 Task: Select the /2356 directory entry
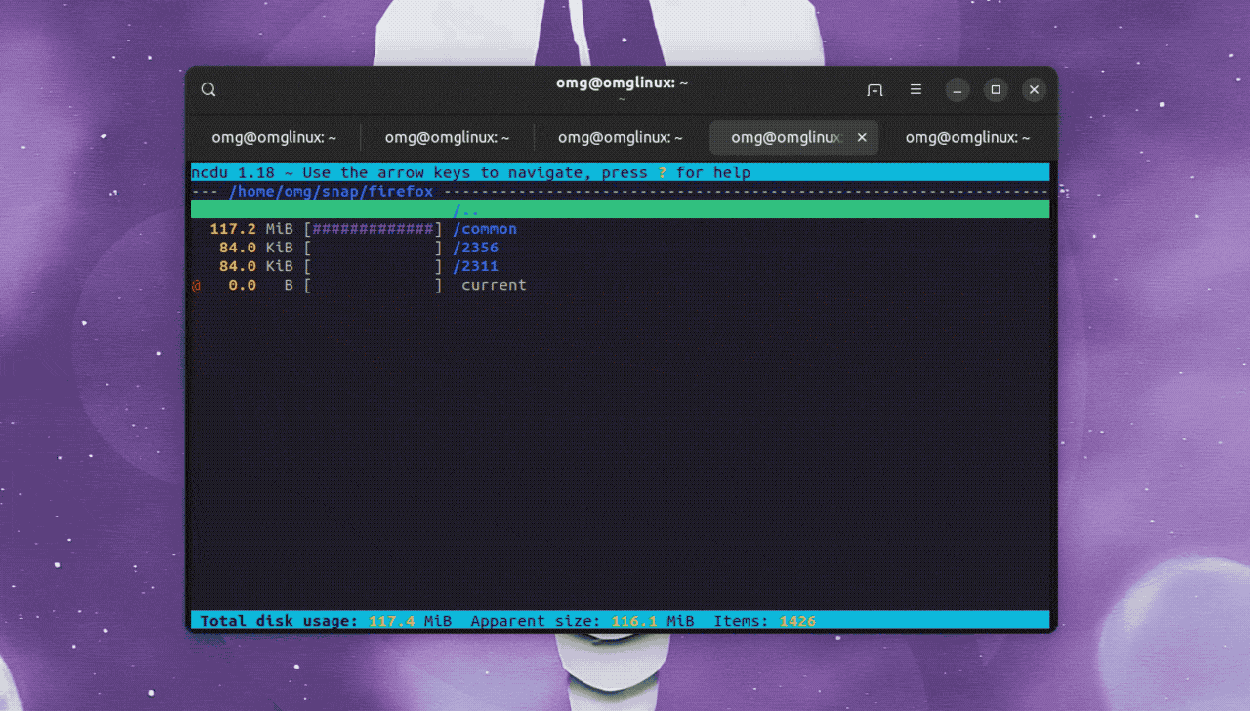476,248
